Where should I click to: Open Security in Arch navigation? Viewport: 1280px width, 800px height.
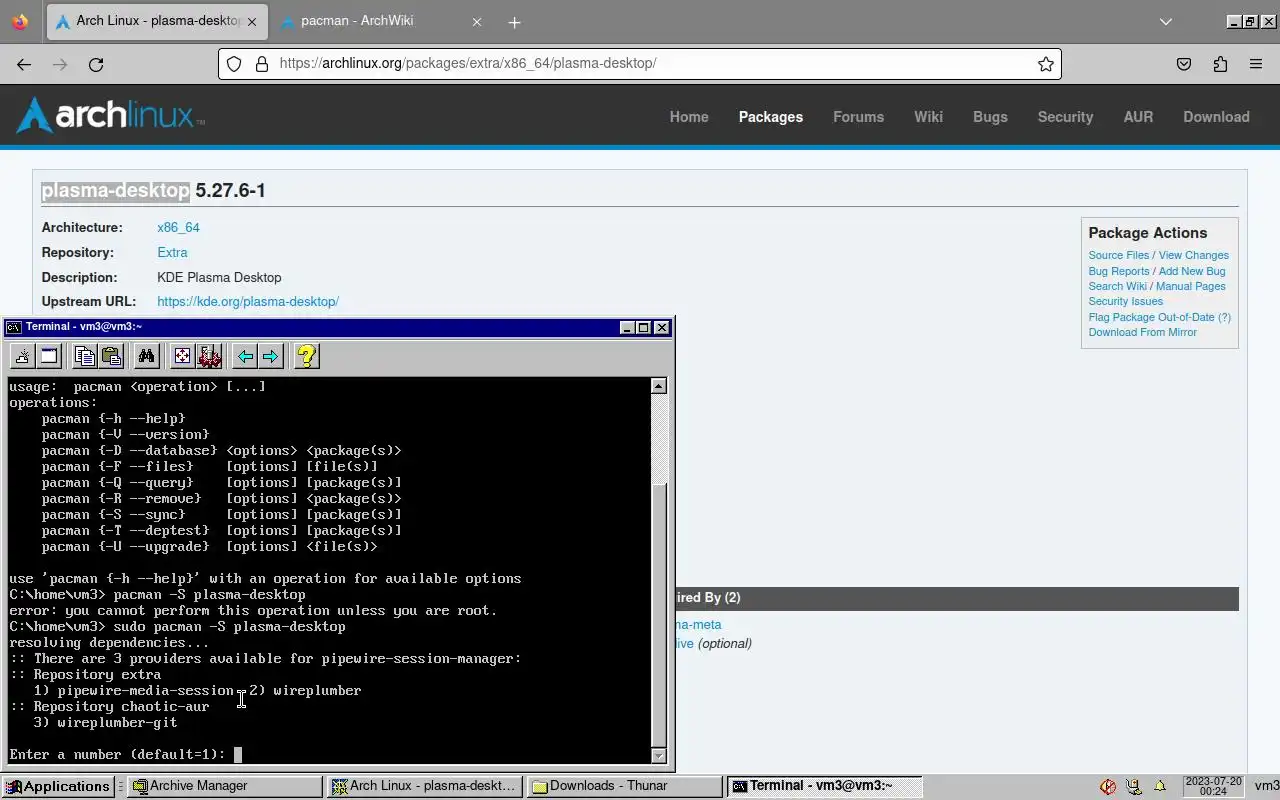point(1065,117)
